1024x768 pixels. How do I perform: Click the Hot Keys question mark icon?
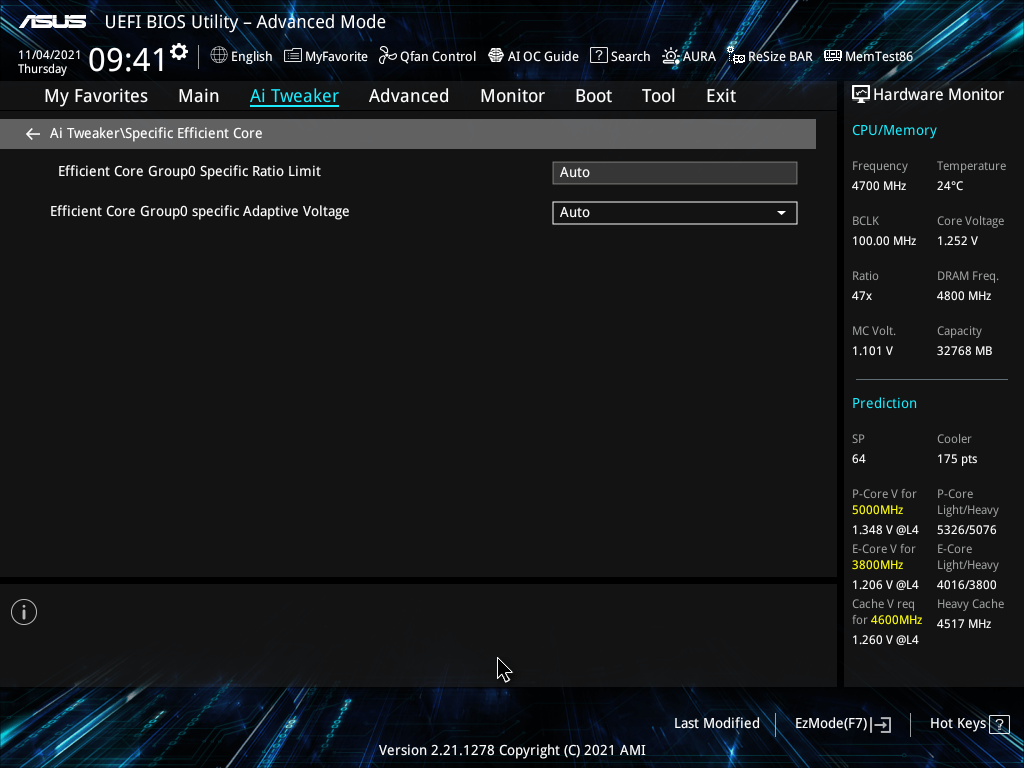[999, 724]
